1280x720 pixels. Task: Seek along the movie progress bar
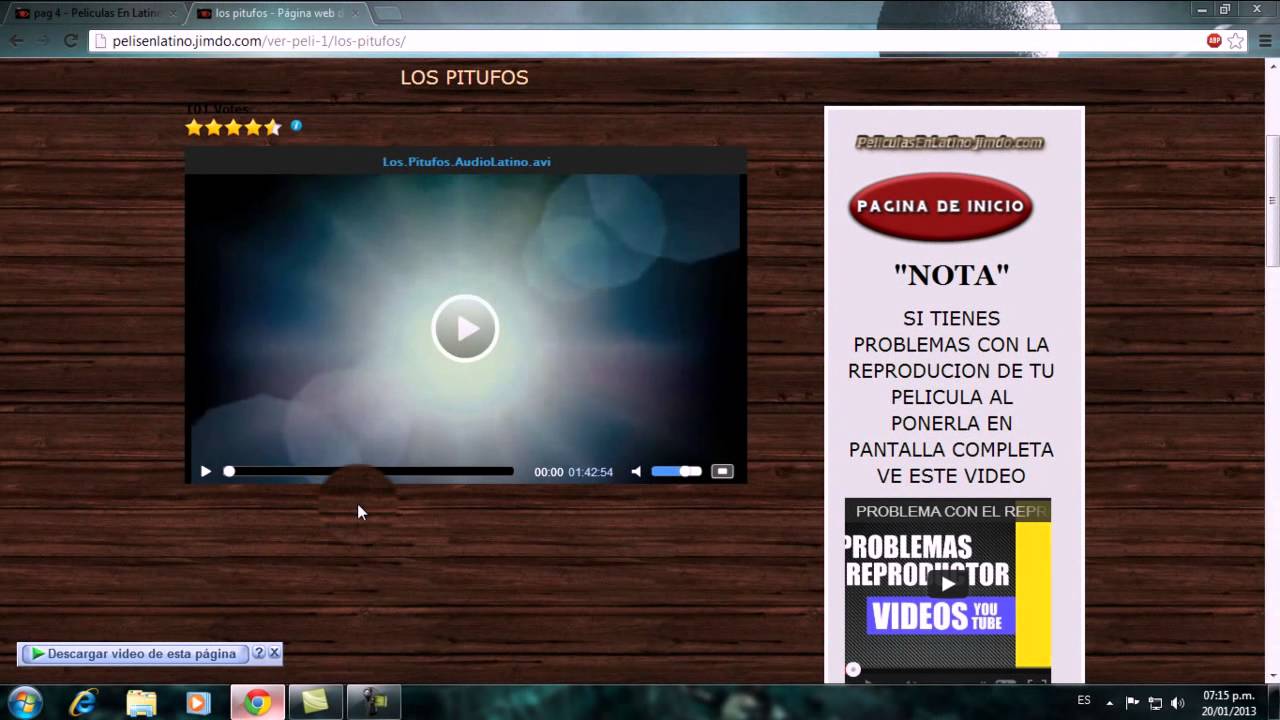[369, 471]
